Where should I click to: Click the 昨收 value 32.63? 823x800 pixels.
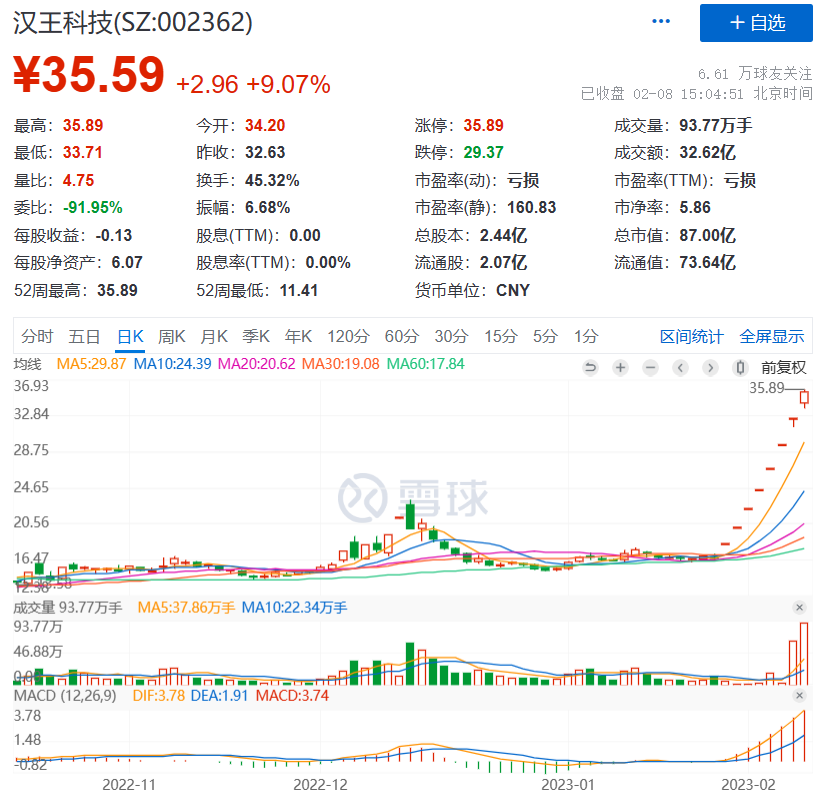pyautogui.click(x=265, y=153)
